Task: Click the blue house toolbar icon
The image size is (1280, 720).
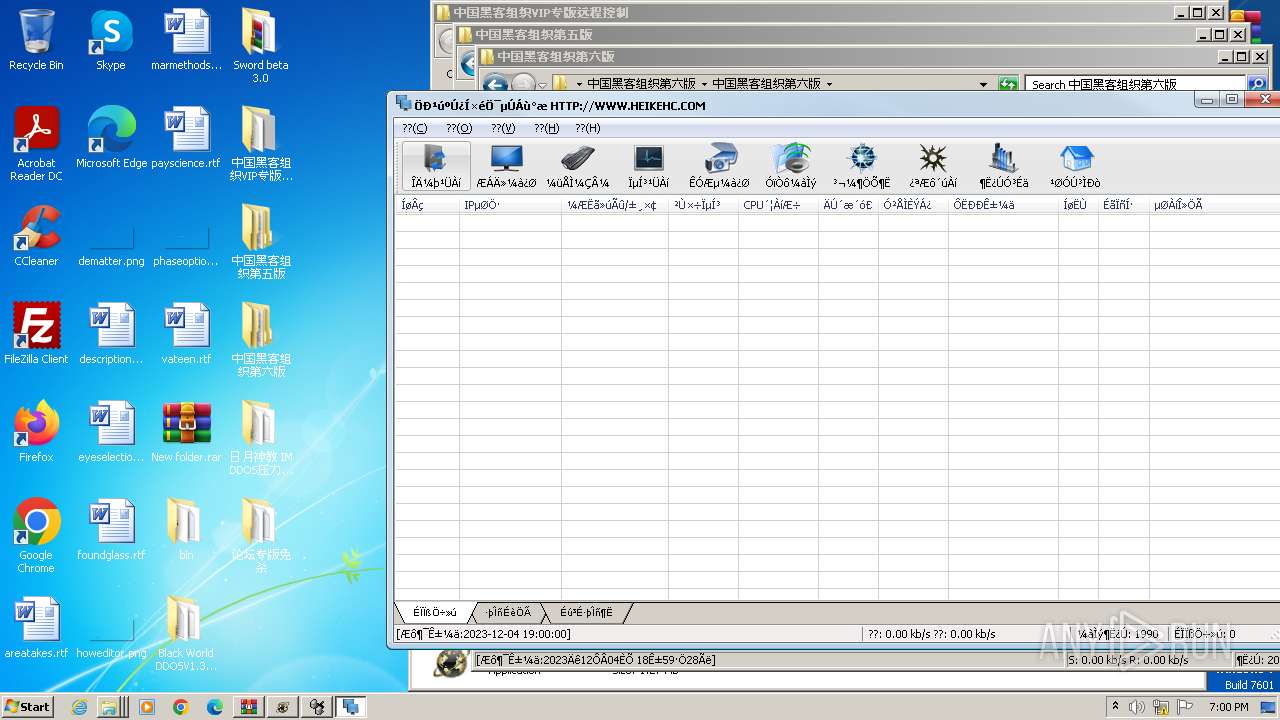Action: pos(1075,166)
